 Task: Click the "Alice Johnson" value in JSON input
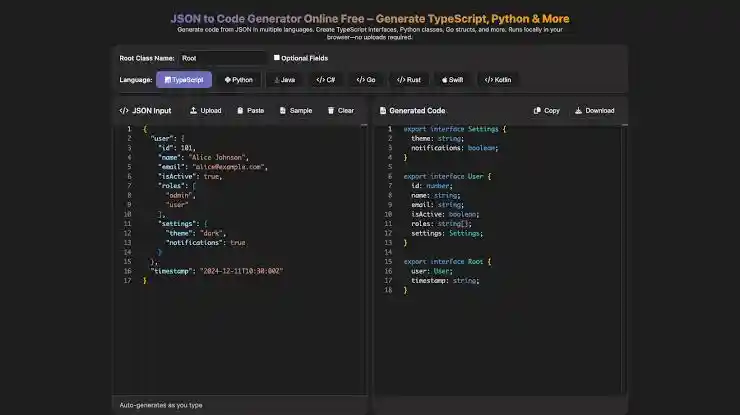(219, 157)
